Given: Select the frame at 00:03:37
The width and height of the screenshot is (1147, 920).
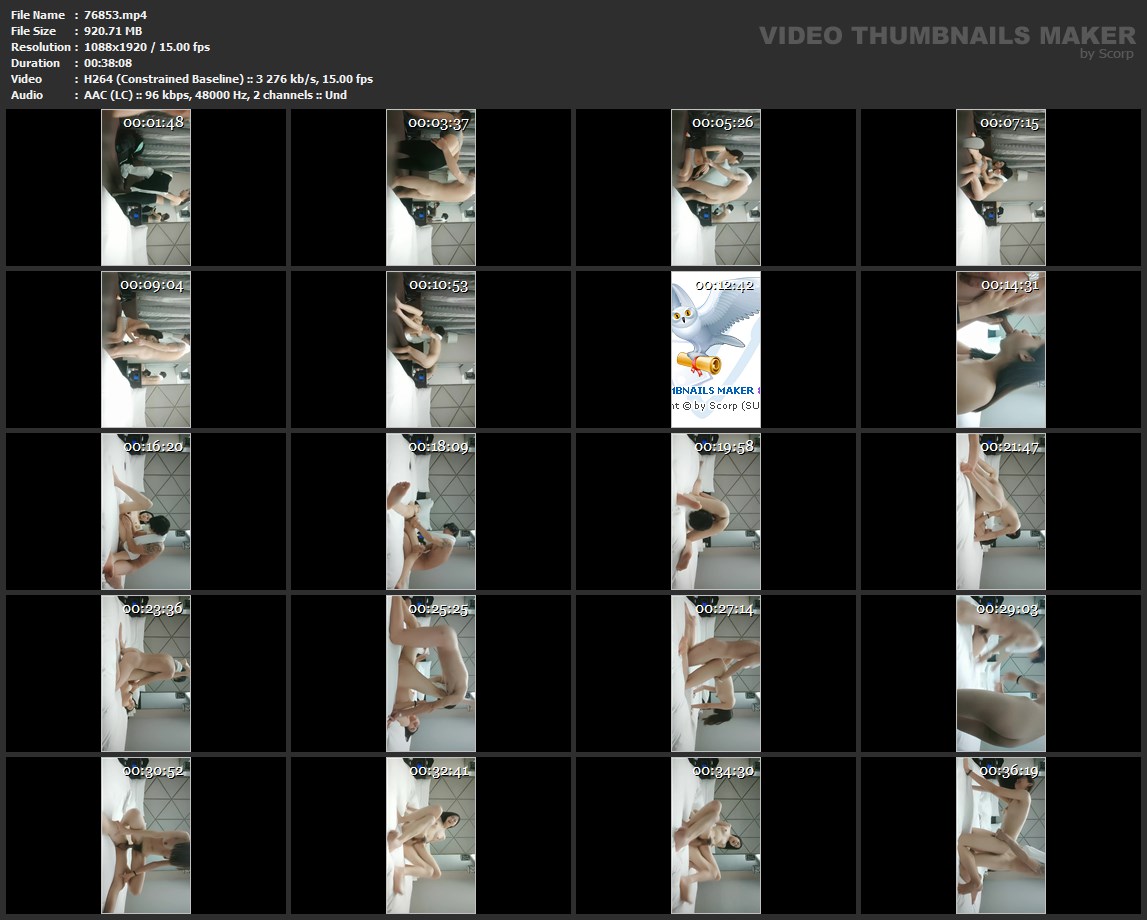Looking at the screenshot, I should pyautogui.click(x=431, y=187).
